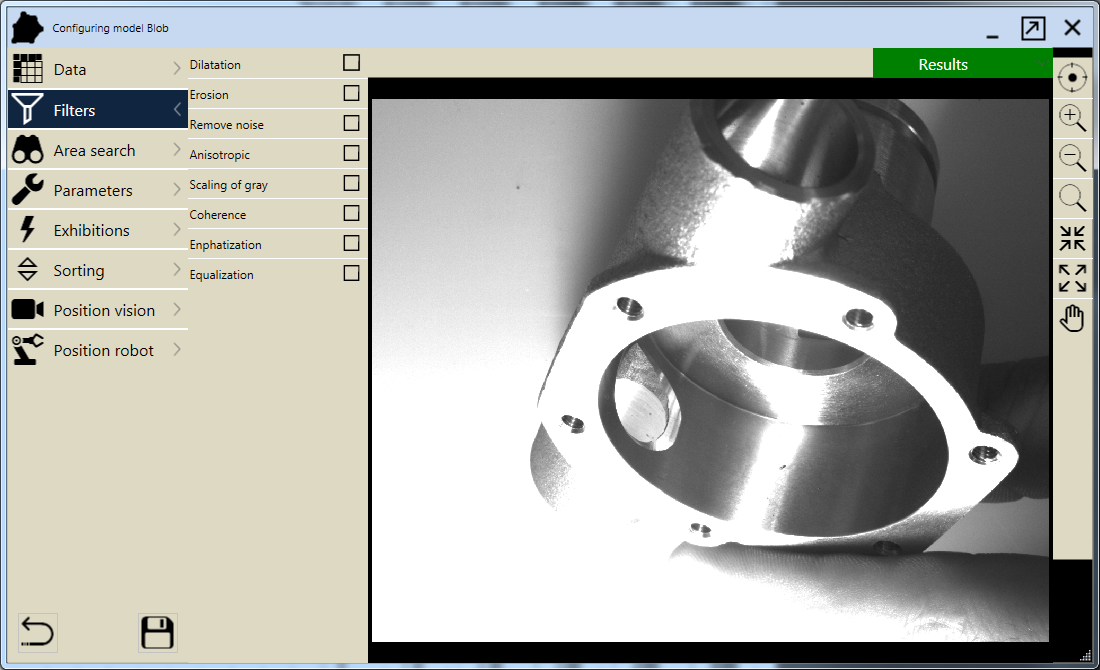This screenshot has width=1100, height=670.
Task: Click the undo back arrow icon
Action: 36,632
